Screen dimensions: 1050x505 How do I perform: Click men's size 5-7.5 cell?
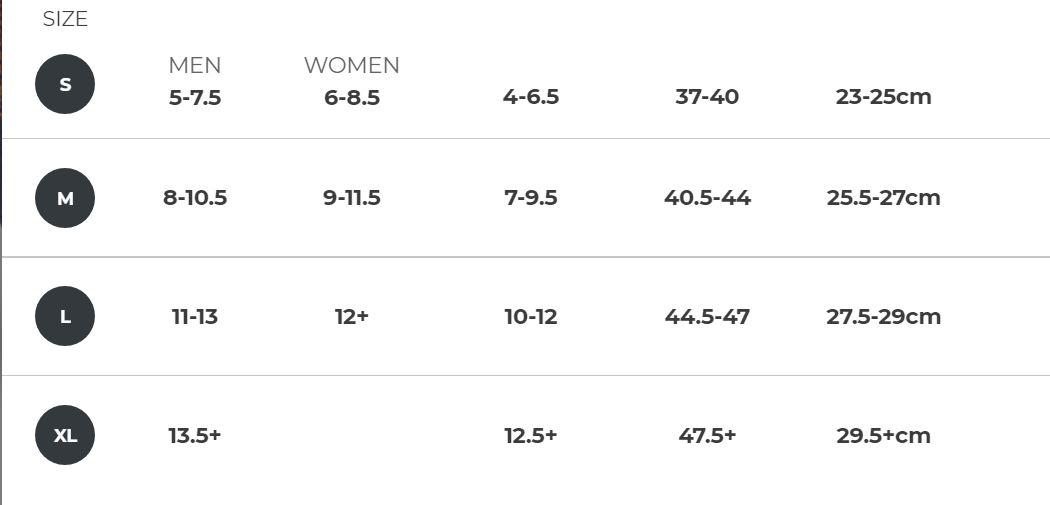[195, 98]
